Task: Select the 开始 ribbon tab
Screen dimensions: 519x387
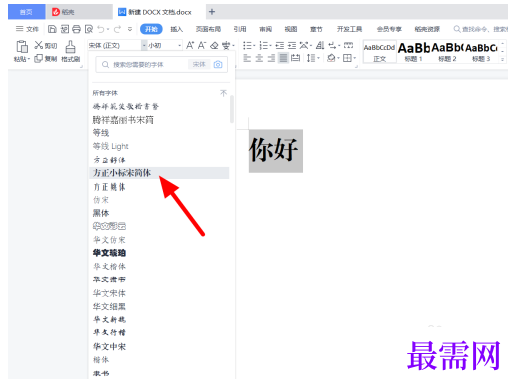Action: 151,29
